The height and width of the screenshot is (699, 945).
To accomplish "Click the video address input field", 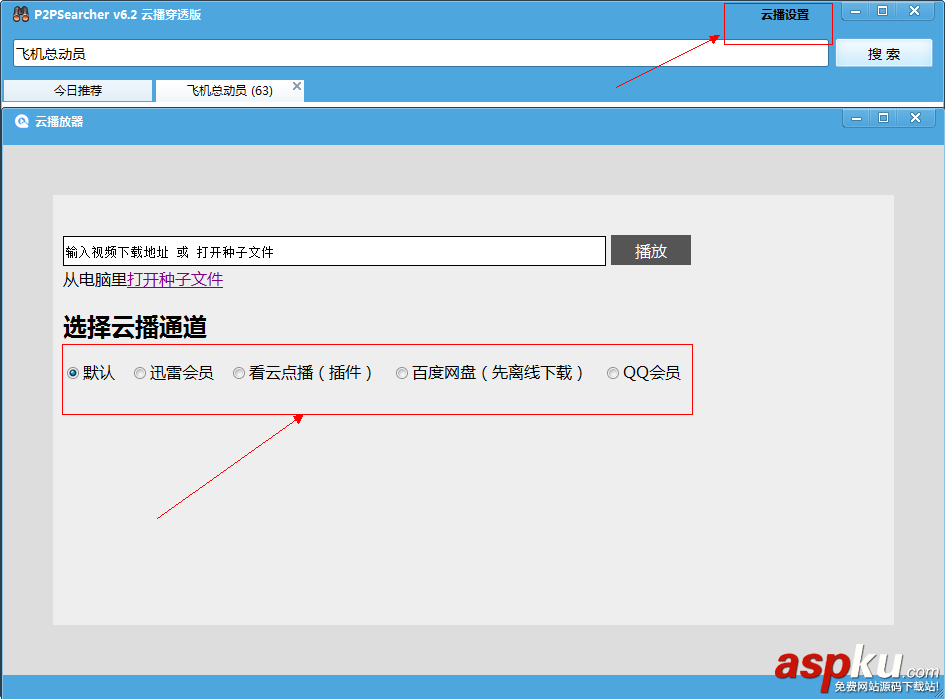I will pos(334,251).
